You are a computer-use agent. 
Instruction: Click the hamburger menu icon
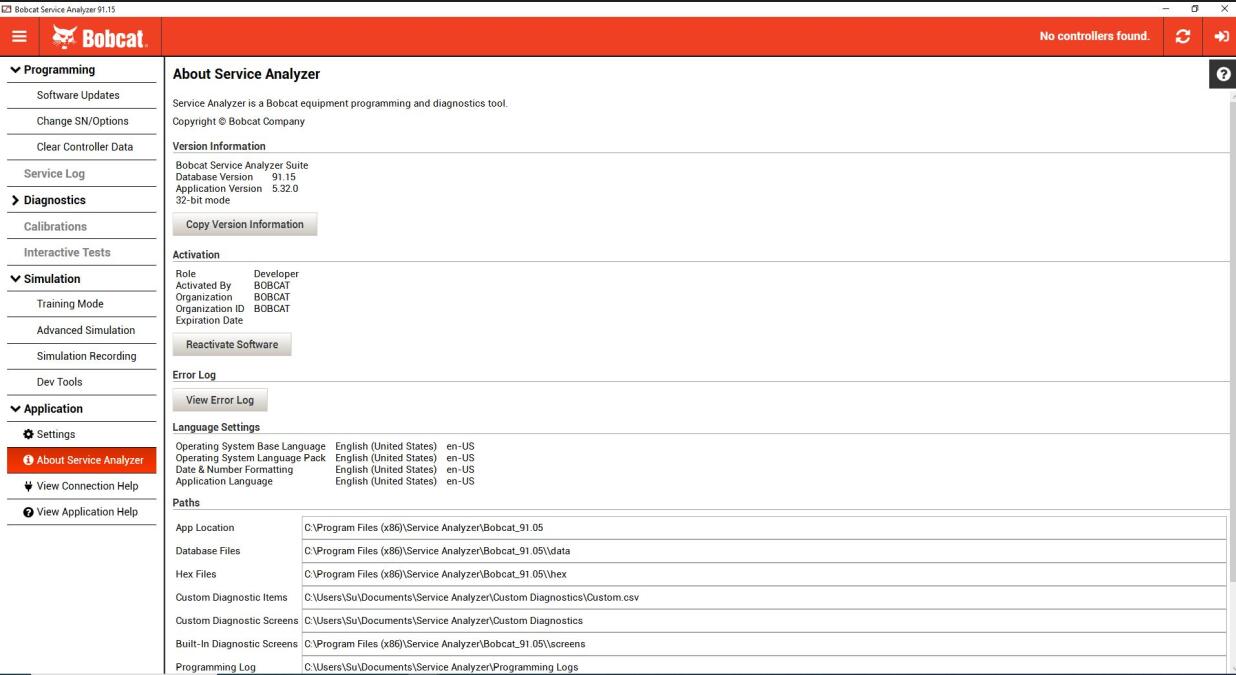click(18, 37)
